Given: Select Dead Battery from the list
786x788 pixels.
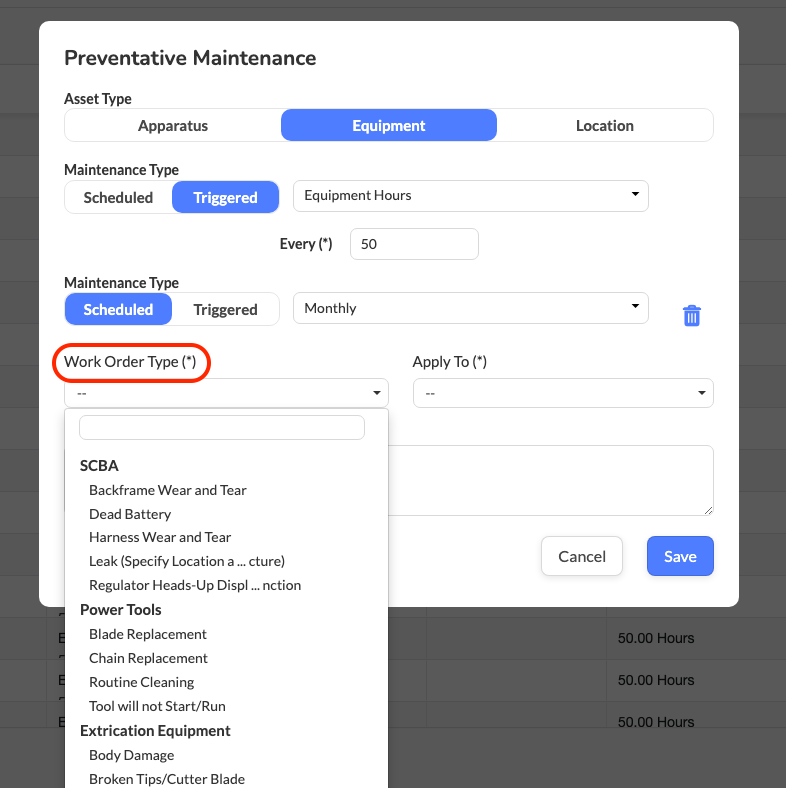Looking at the screenshot, I should 130,514.
